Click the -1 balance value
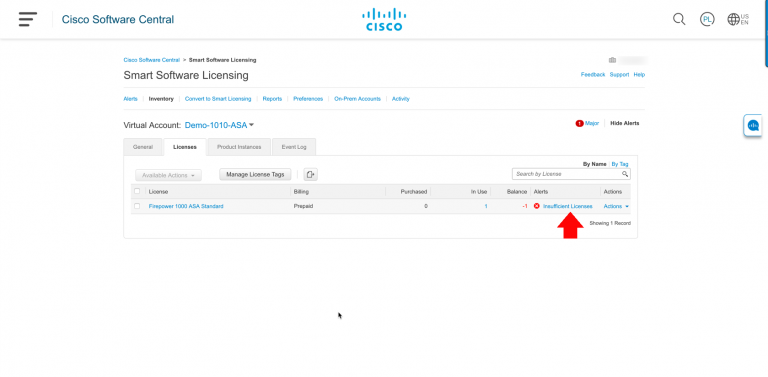The height and width of the screenshot is (377, 768). click(525, 206)
